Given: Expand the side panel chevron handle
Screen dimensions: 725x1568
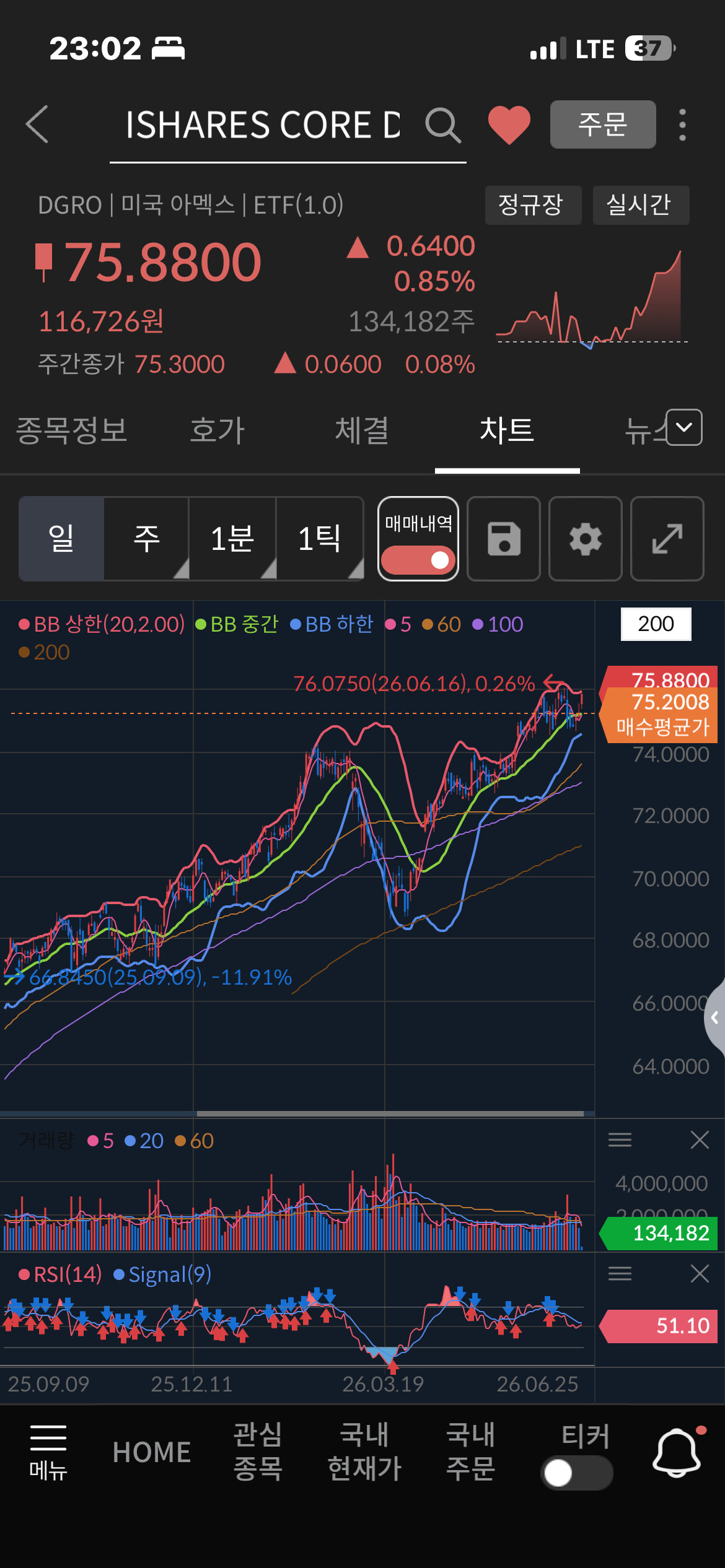Looking at the screenshot, I should coord(714,1017).
